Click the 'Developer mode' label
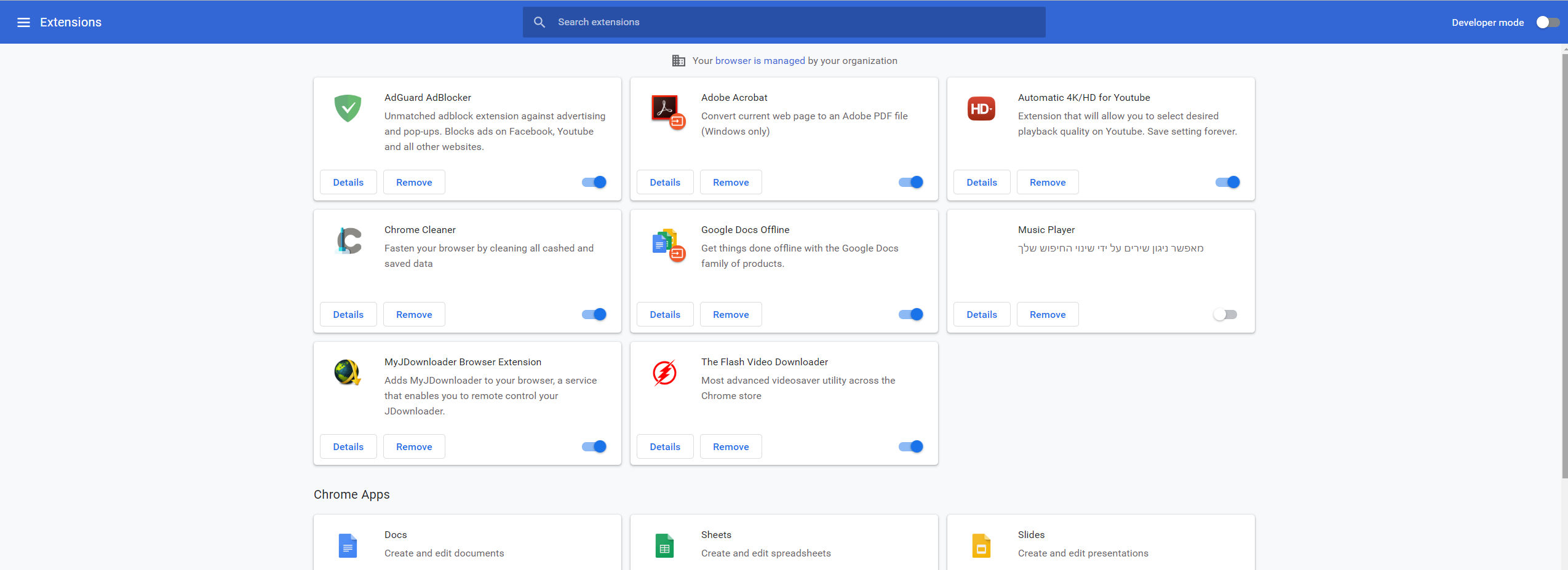 pos(1487,22)
